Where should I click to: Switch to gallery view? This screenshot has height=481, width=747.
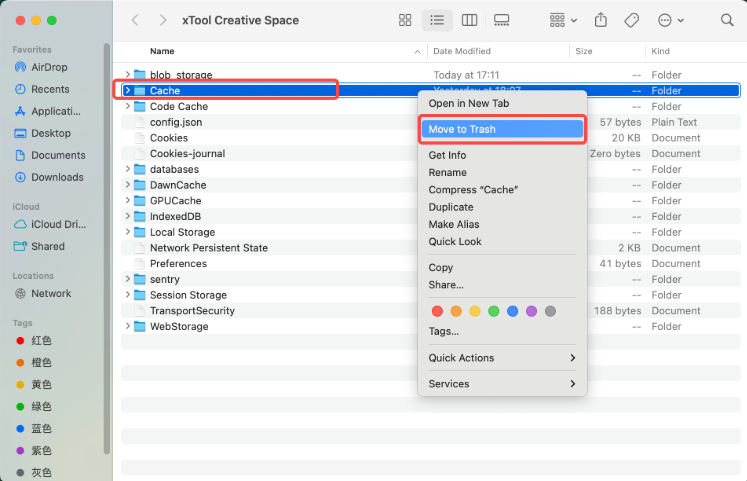[501, 20]
